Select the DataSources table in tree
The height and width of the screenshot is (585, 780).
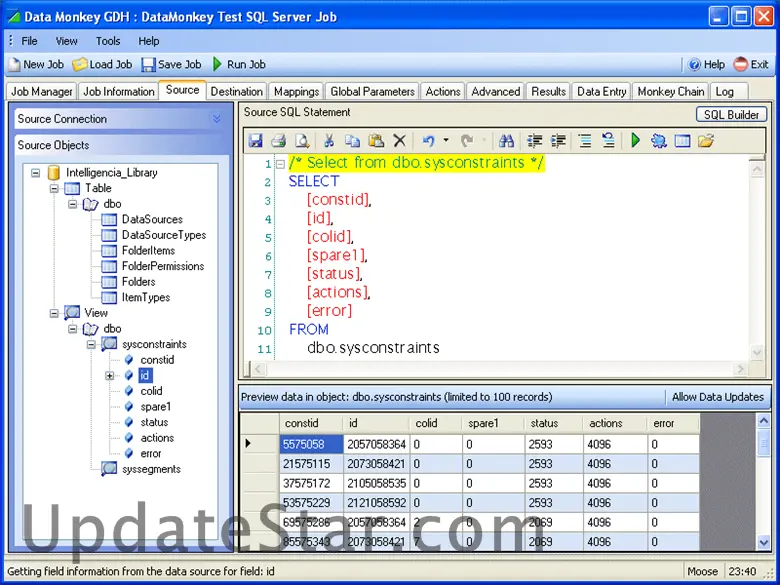coord(152,219)
